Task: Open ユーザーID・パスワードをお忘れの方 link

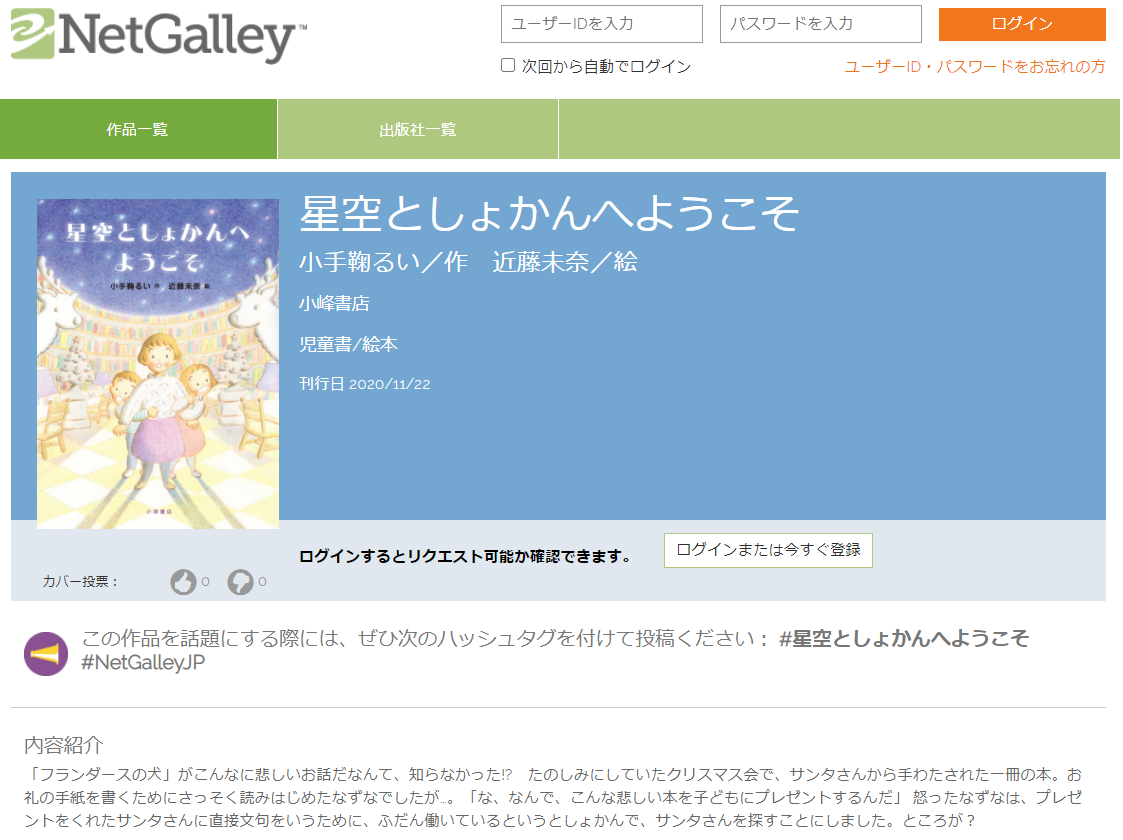Action: [975, 67]
